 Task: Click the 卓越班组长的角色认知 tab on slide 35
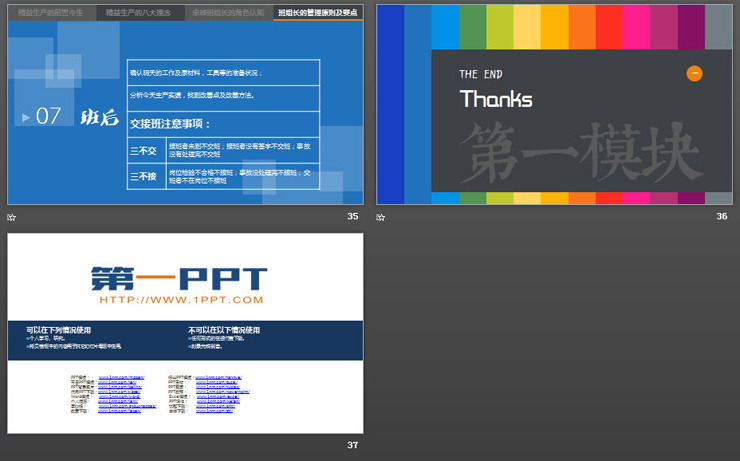228,13
